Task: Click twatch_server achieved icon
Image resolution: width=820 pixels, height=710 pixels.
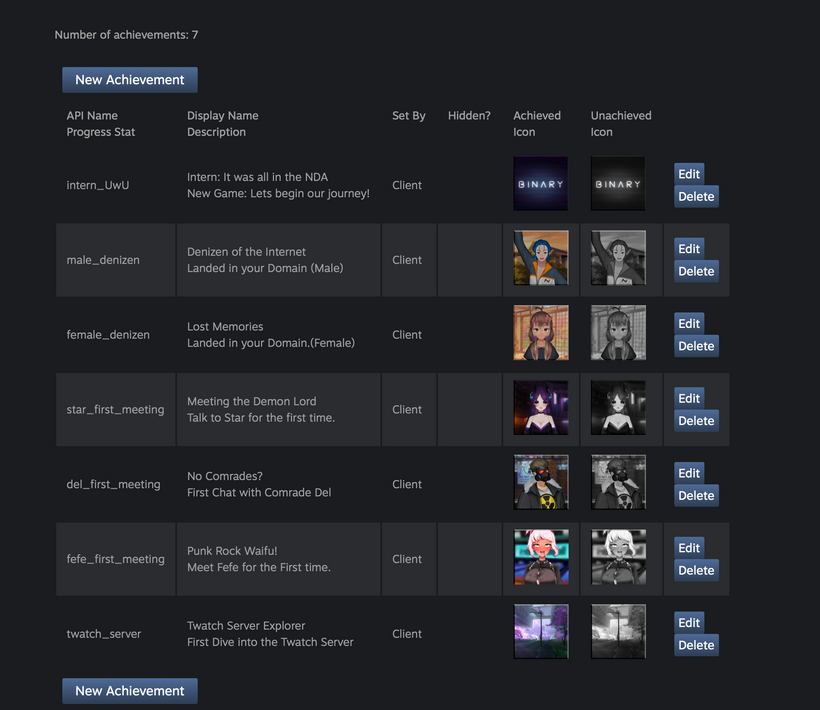Action: 540,633
